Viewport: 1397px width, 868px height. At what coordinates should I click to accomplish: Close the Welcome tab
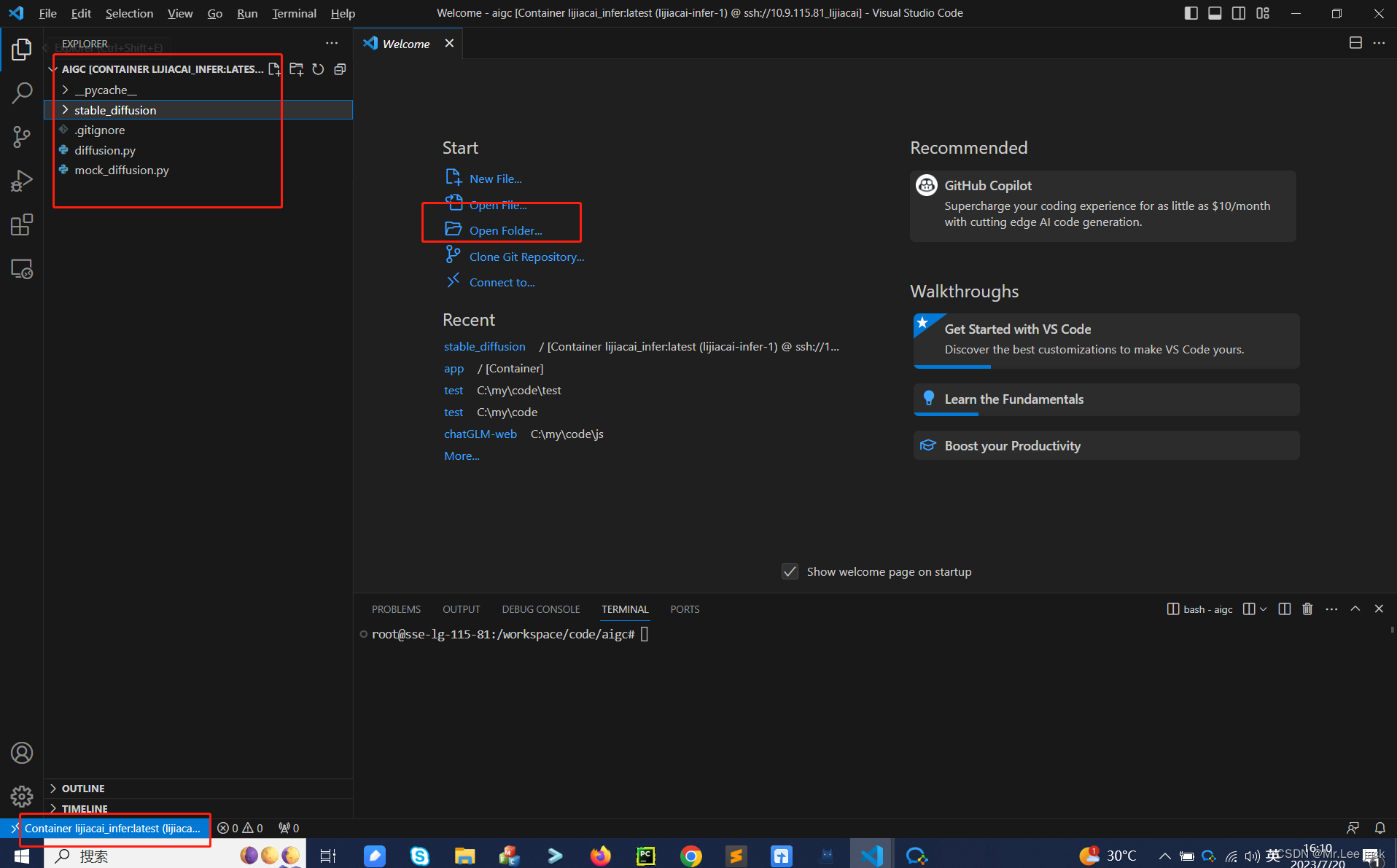point(450,43)
